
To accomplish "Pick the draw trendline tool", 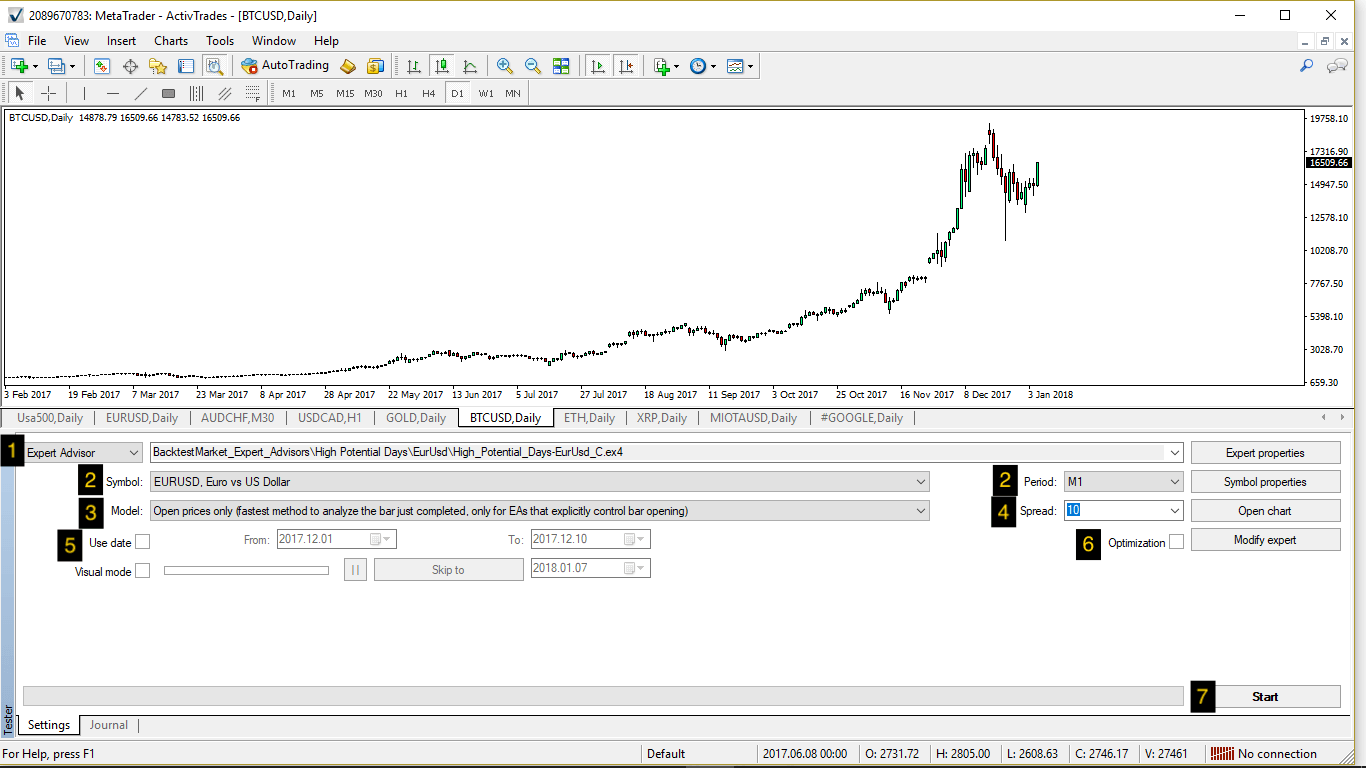I will [x=141, y=93].
